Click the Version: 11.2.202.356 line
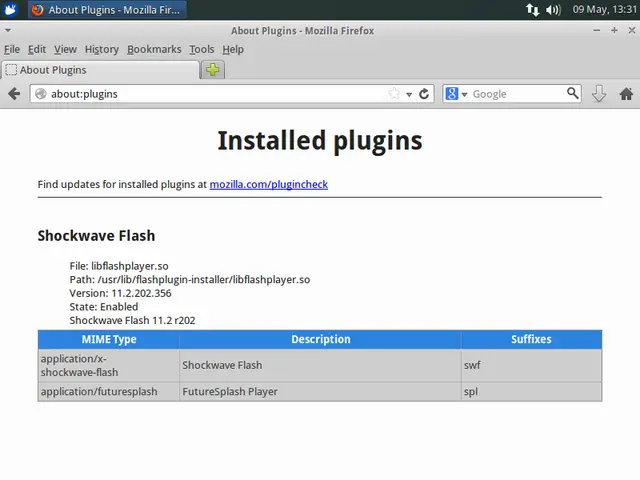640x480 pixels. coord(120,293)
